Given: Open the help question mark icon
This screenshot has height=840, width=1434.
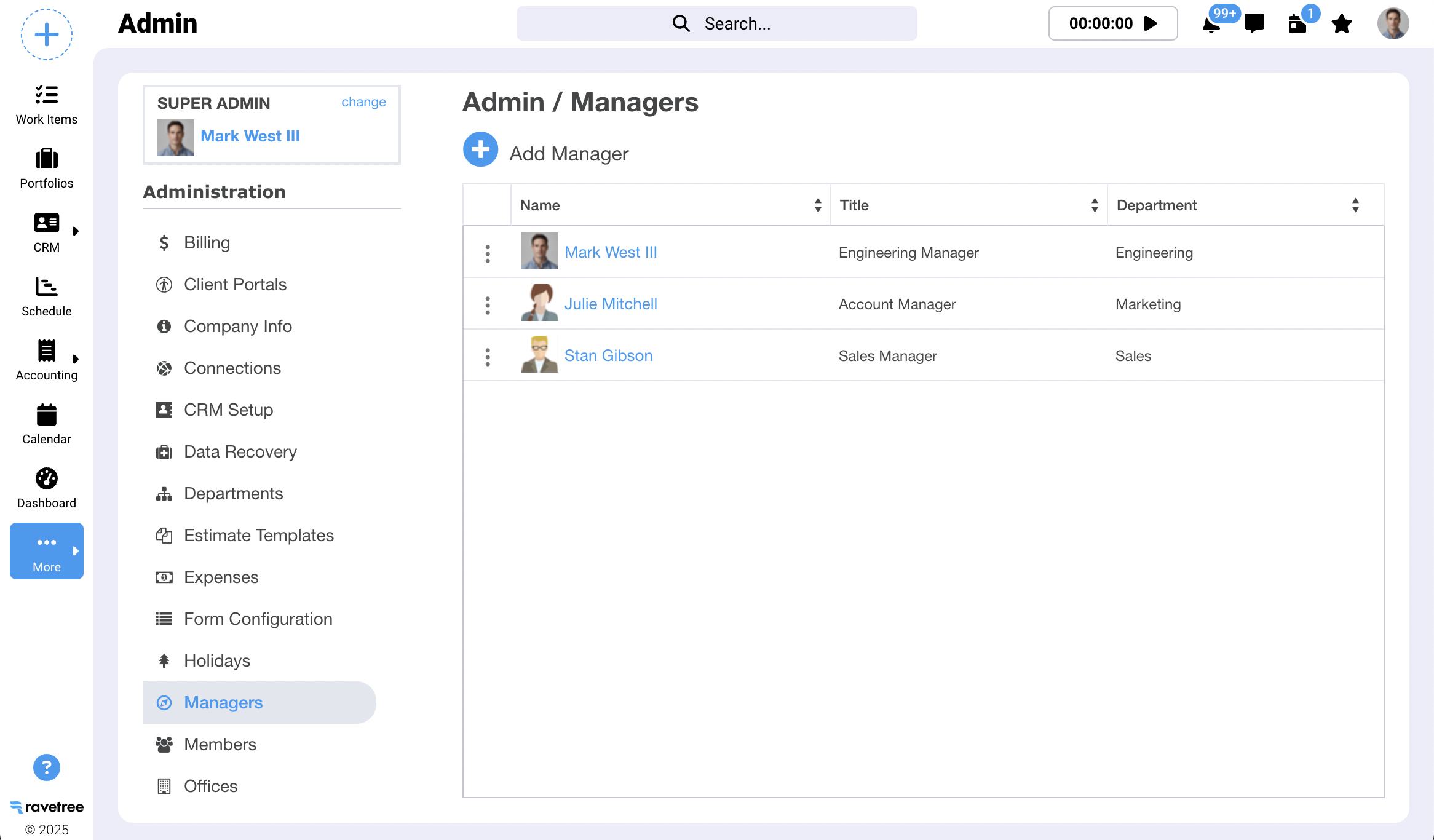Looking at the screenshot, I should [46, 767].
